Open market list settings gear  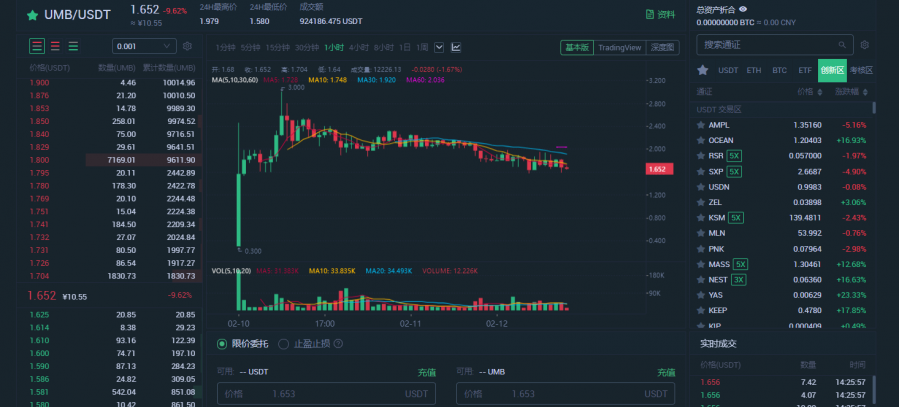[865, 45]
